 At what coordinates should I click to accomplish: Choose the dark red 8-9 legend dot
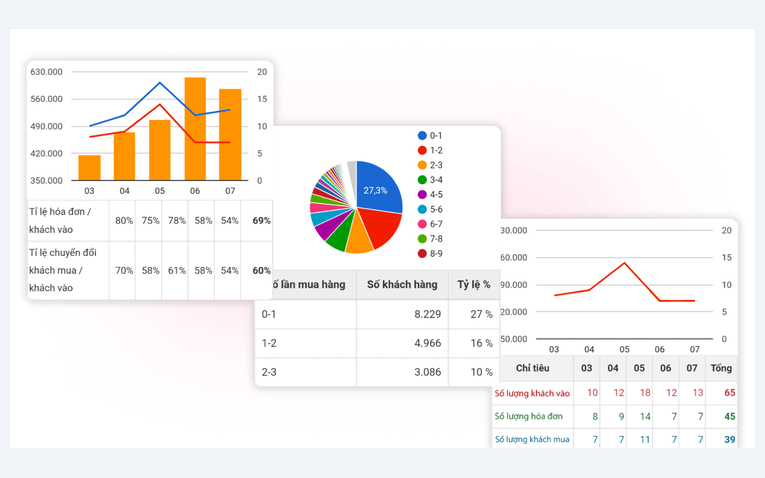click(422, 254)
